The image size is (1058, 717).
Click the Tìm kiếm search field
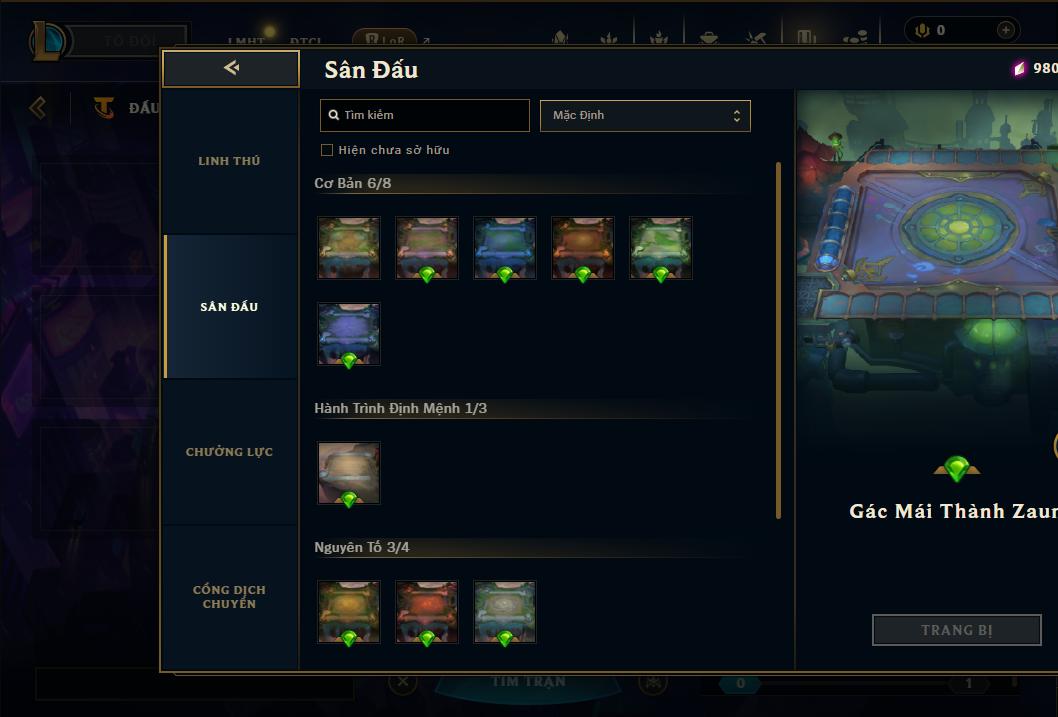tap(424, 115)
